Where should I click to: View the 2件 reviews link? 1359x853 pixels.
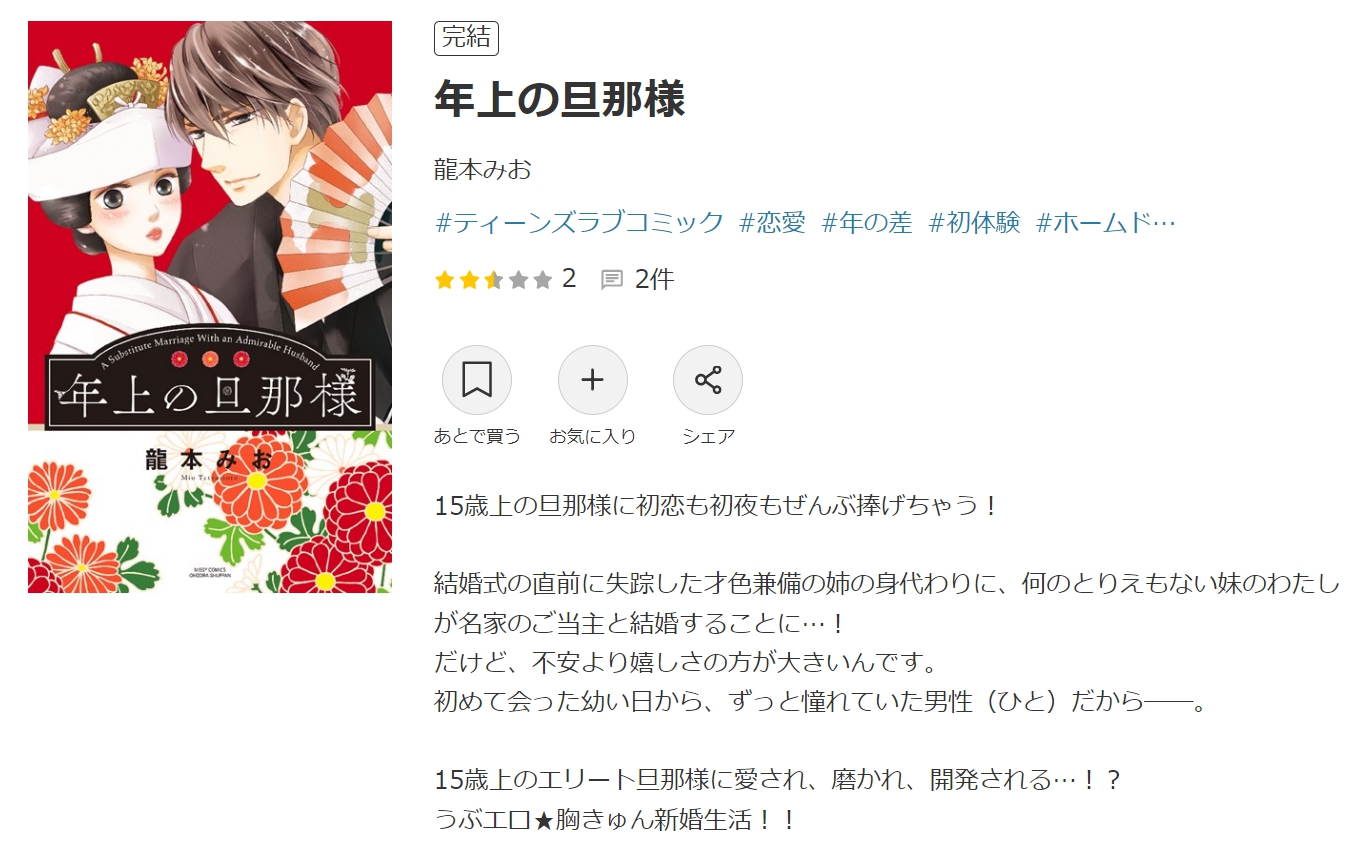pyautogui.click(x=655, y=279)
